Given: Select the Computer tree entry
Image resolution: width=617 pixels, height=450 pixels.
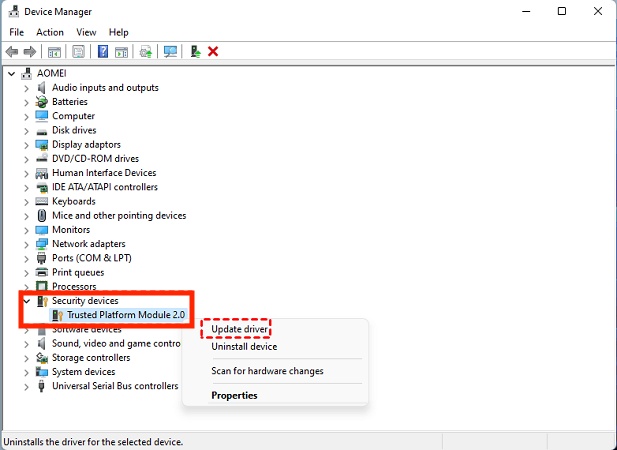Looking at the screenshot, I should coord(73,116).
